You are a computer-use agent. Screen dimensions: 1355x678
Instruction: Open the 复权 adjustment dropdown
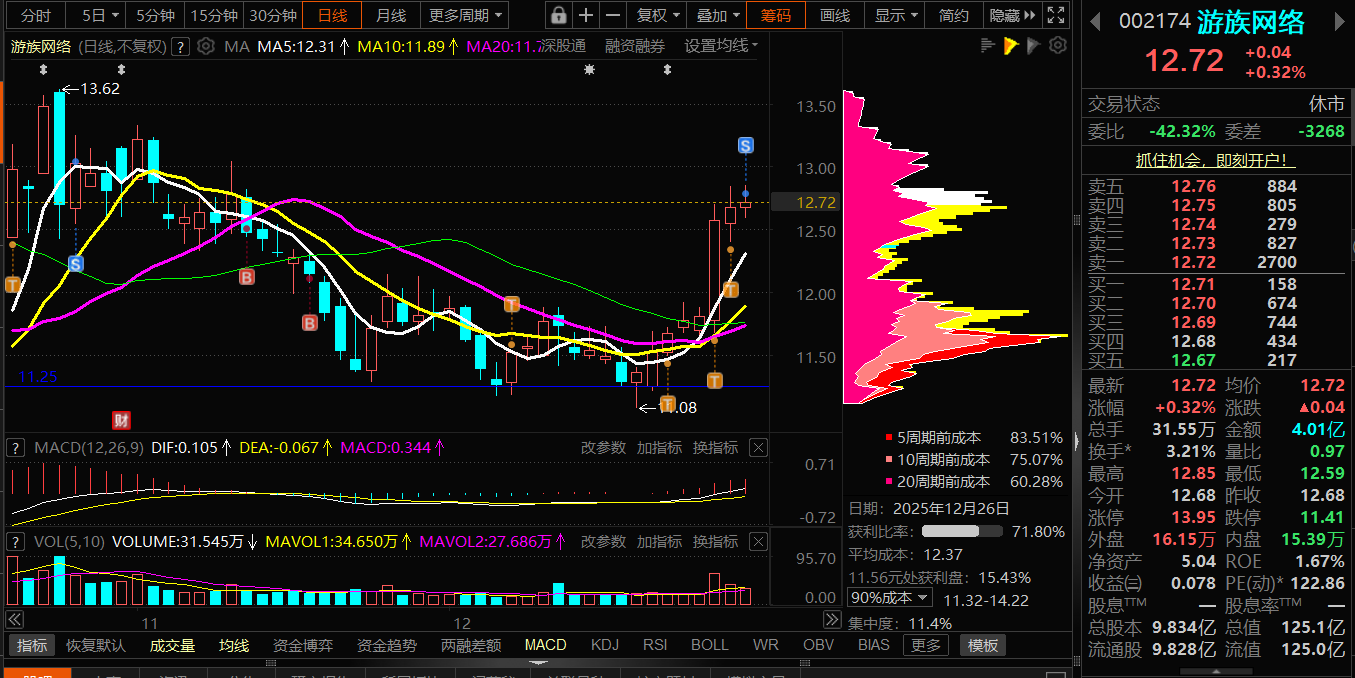click(x=659, y=15)
